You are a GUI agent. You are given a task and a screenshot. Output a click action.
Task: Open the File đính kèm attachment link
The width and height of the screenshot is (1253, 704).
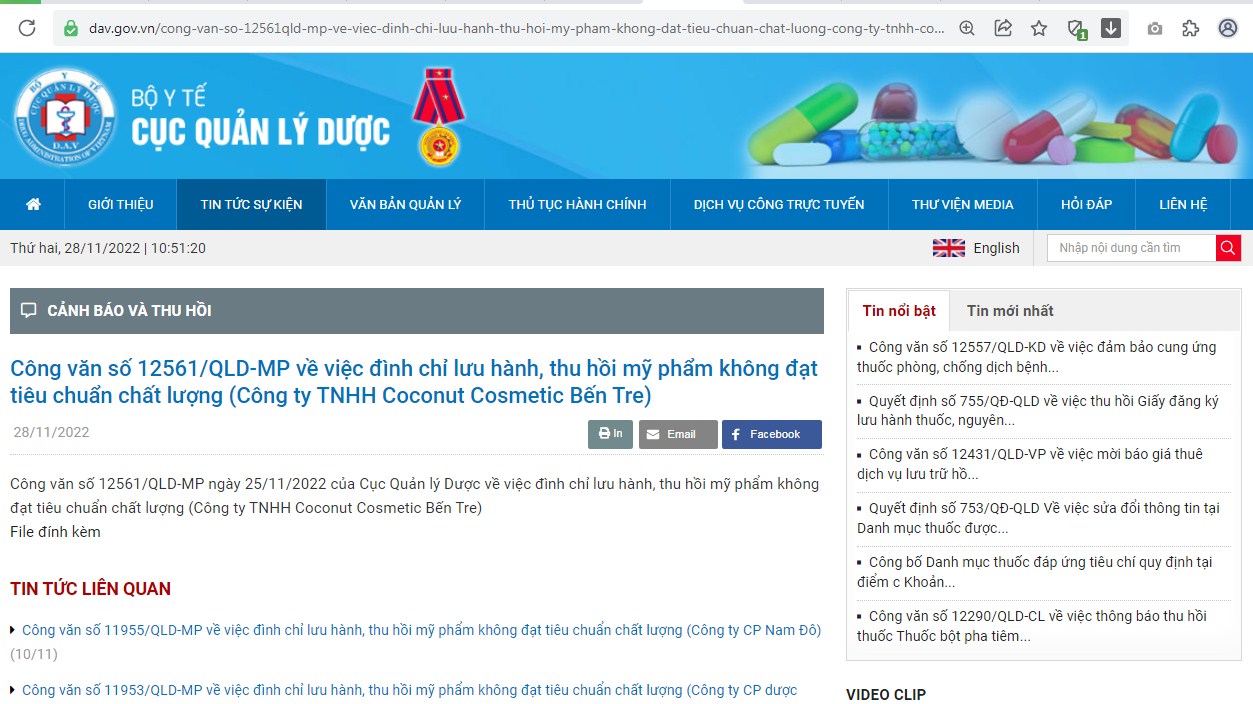[55, 532]
